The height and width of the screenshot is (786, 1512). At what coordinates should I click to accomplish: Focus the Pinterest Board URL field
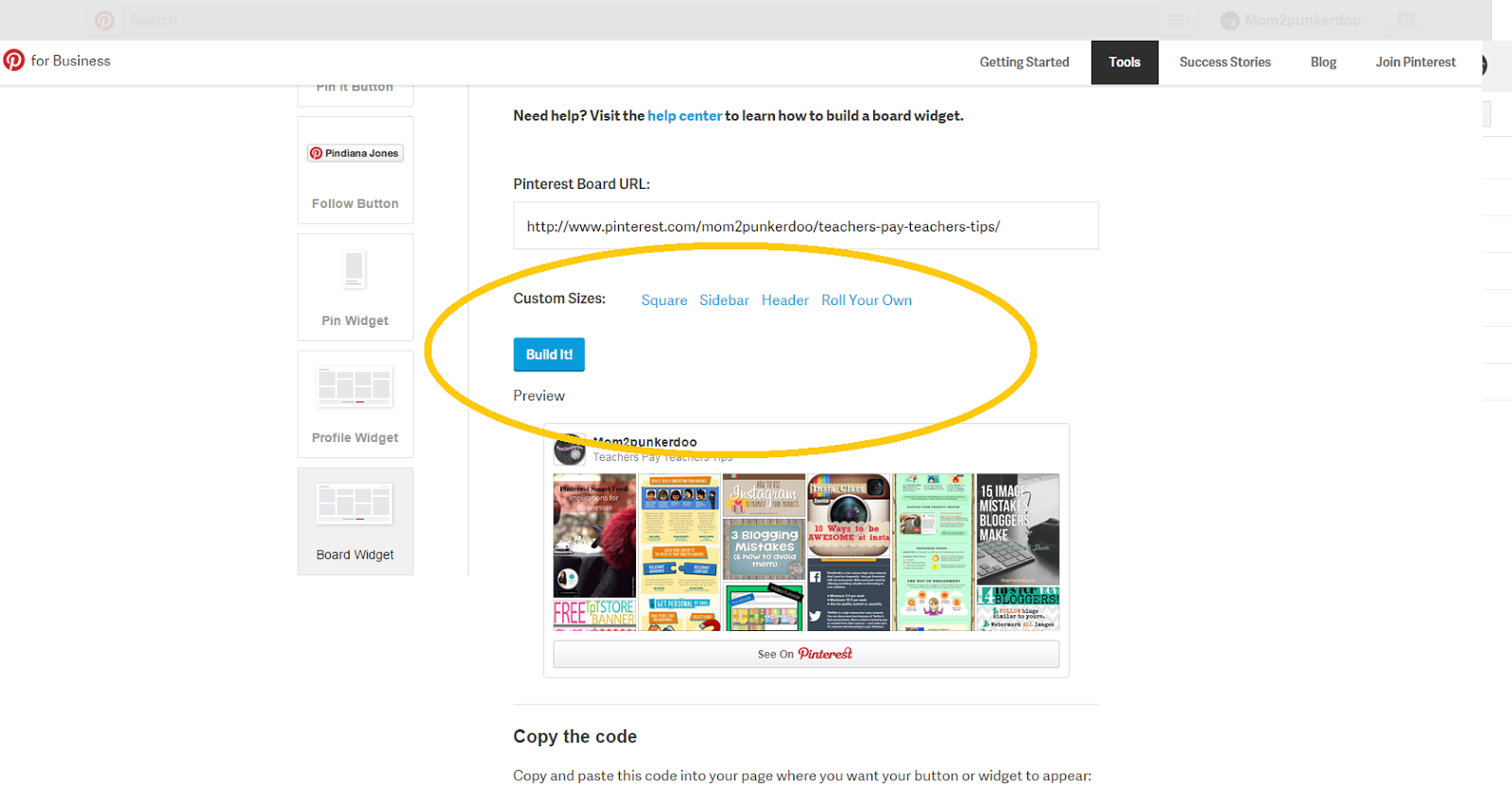click(806, 226)
